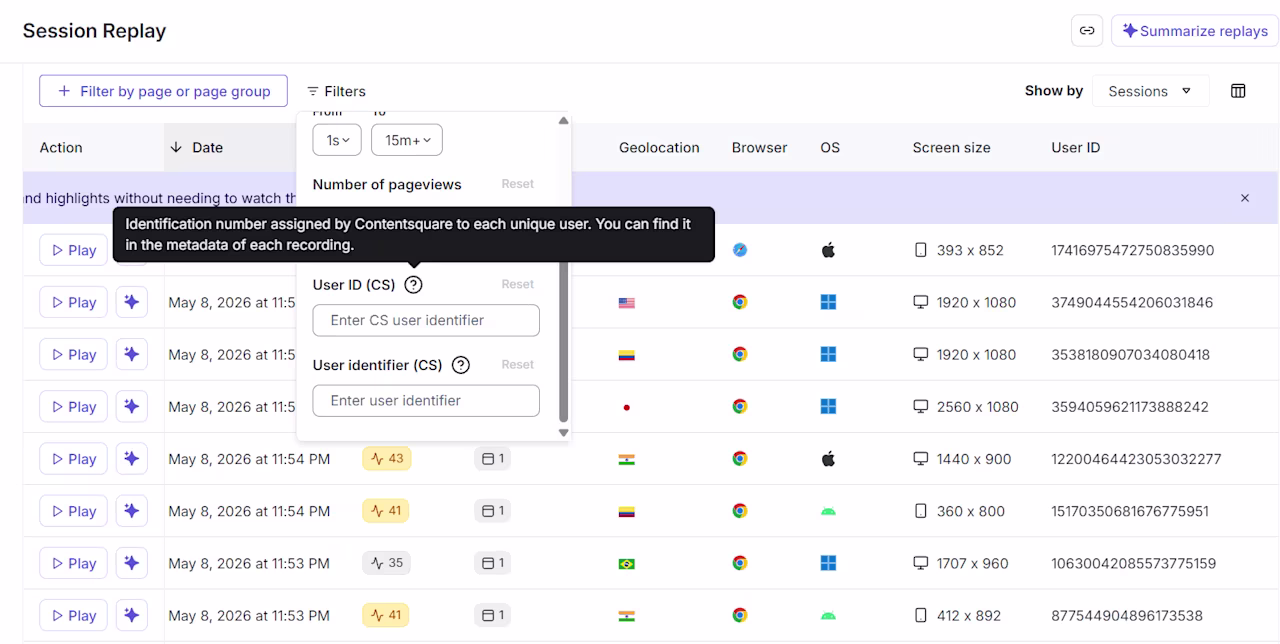The height and width of the screenshot is (644, 1280).
Task: Open the Filters menu
Action: [336, 91]
